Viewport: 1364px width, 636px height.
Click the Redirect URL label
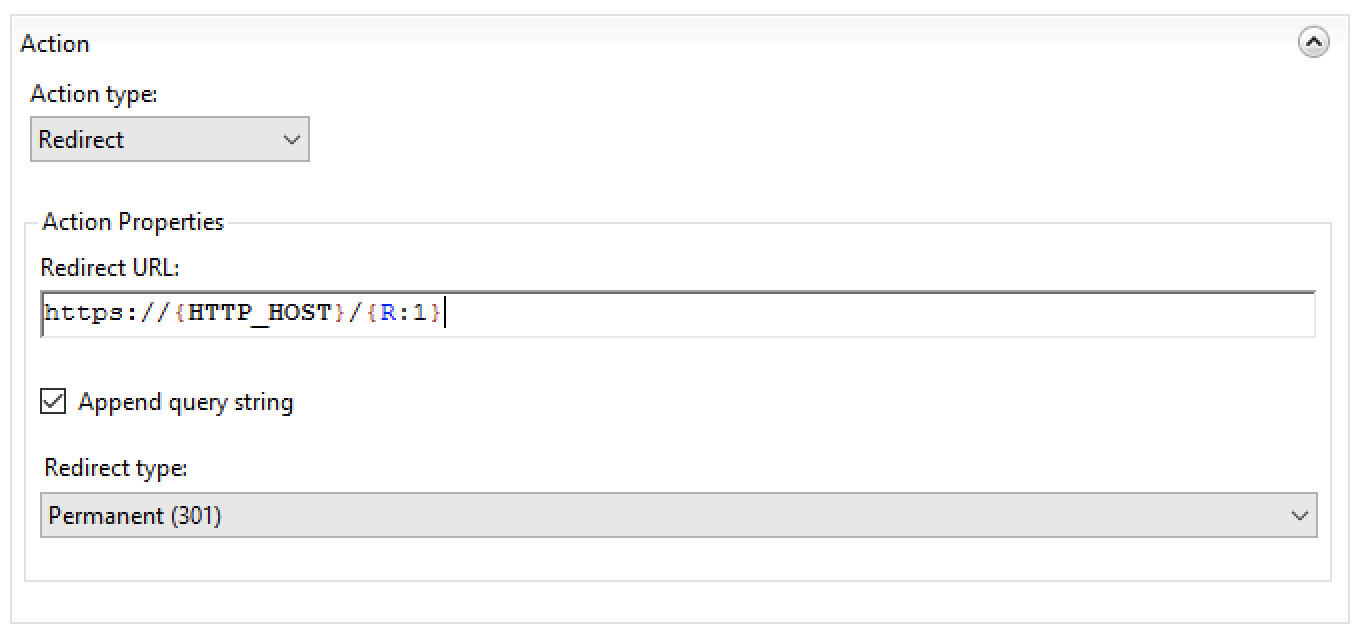tap(108, 268)
